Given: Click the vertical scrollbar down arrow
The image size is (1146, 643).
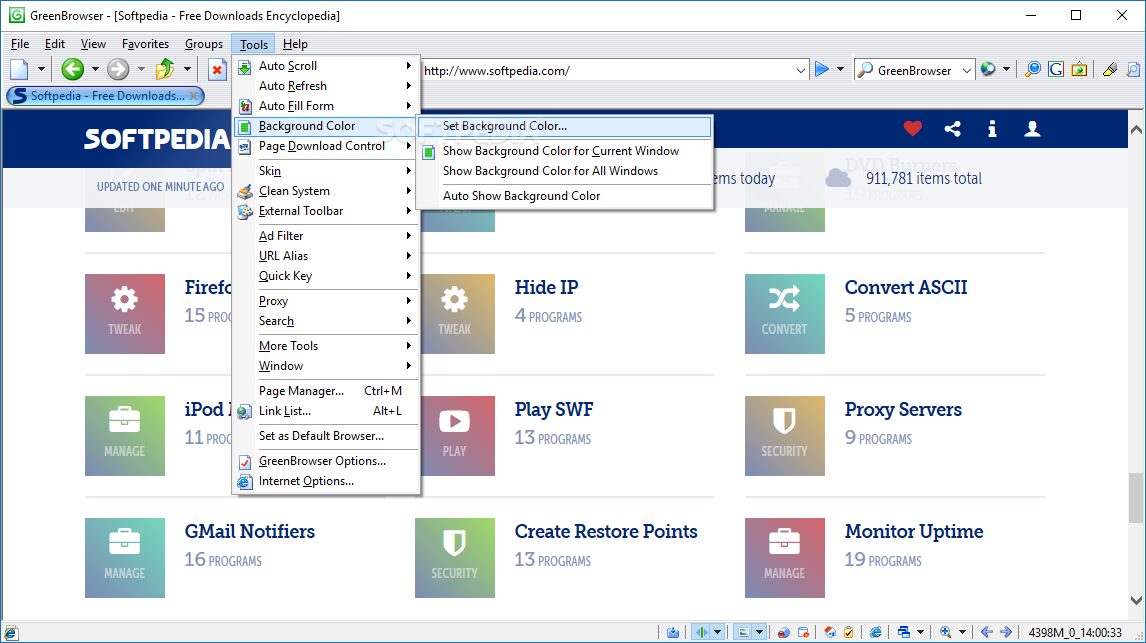Looking at the screenshot, I should pos(1136,601).
